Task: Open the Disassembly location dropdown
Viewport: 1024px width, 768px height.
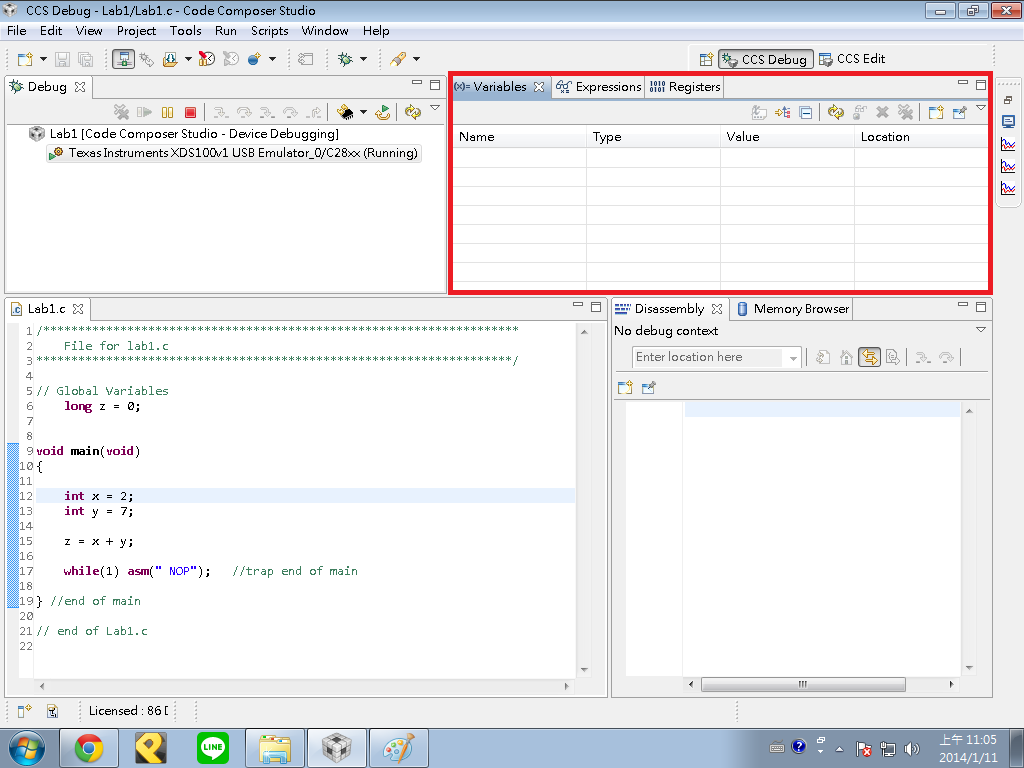Action: click(794, 358)
